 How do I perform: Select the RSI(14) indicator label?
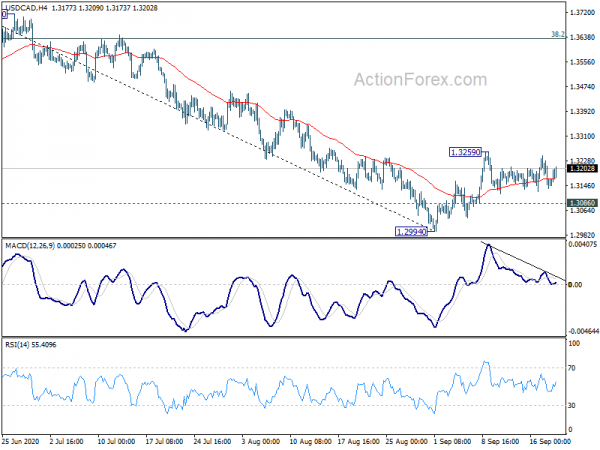17,345
